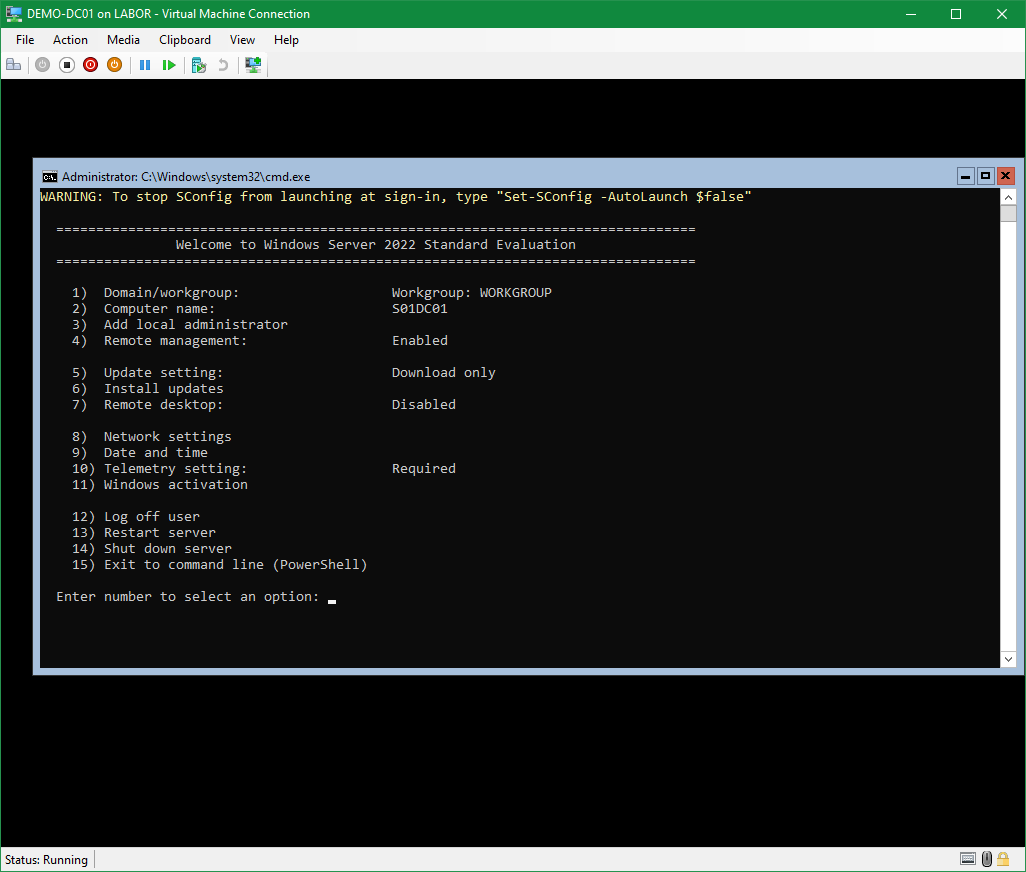The image size is (1026, 872).
Task: Minimize the cmd.exe console window
Action: (966, 175)
